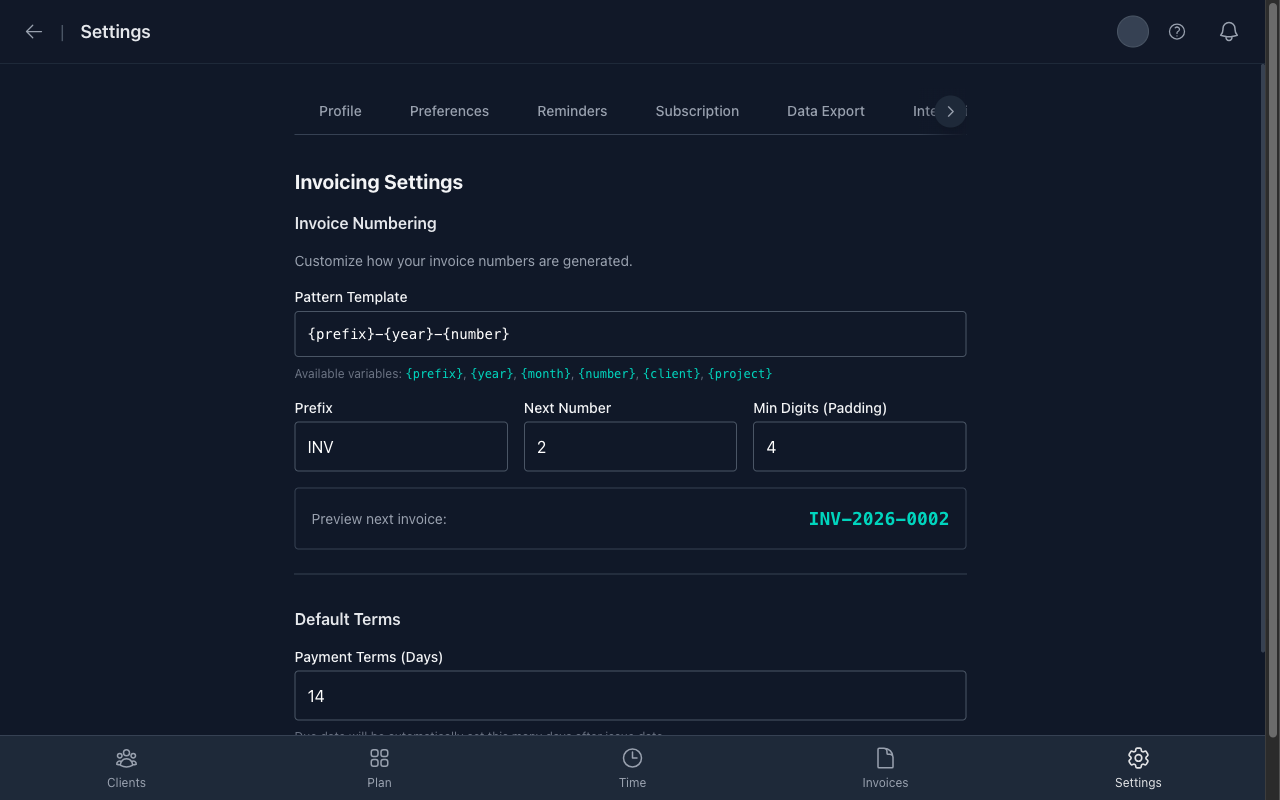1280x800 pixels.
Task: Navigate back with the arrow icon
Action: point(33,31)
